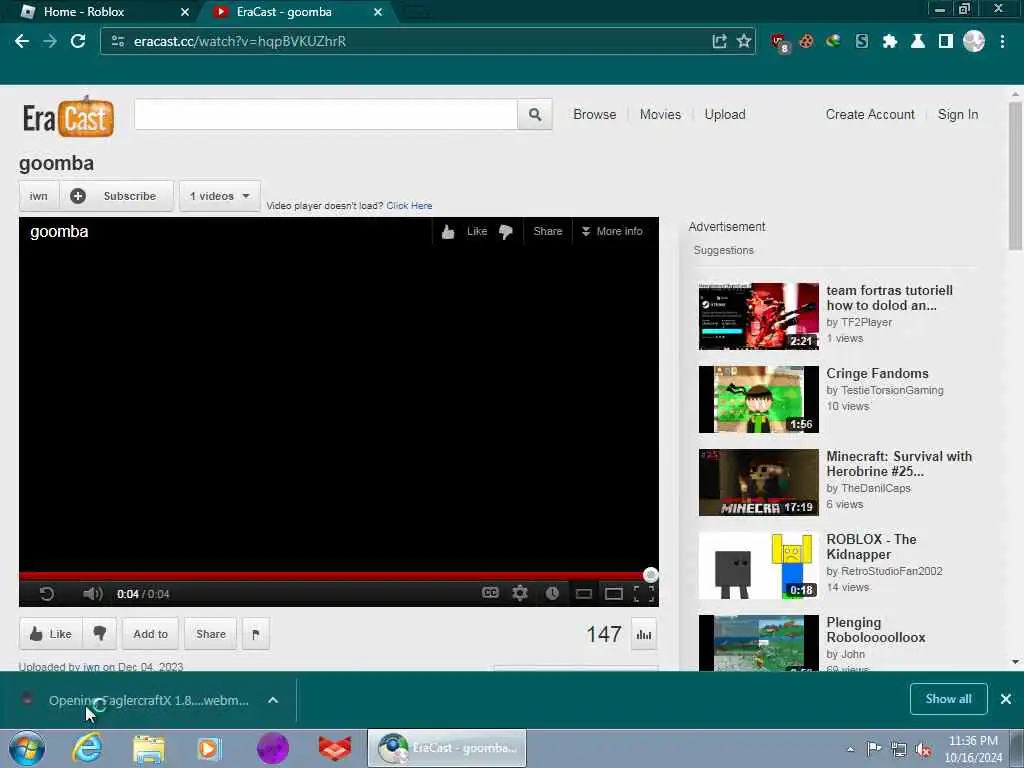Click the dislike thumb below the video

pos(99,633)
